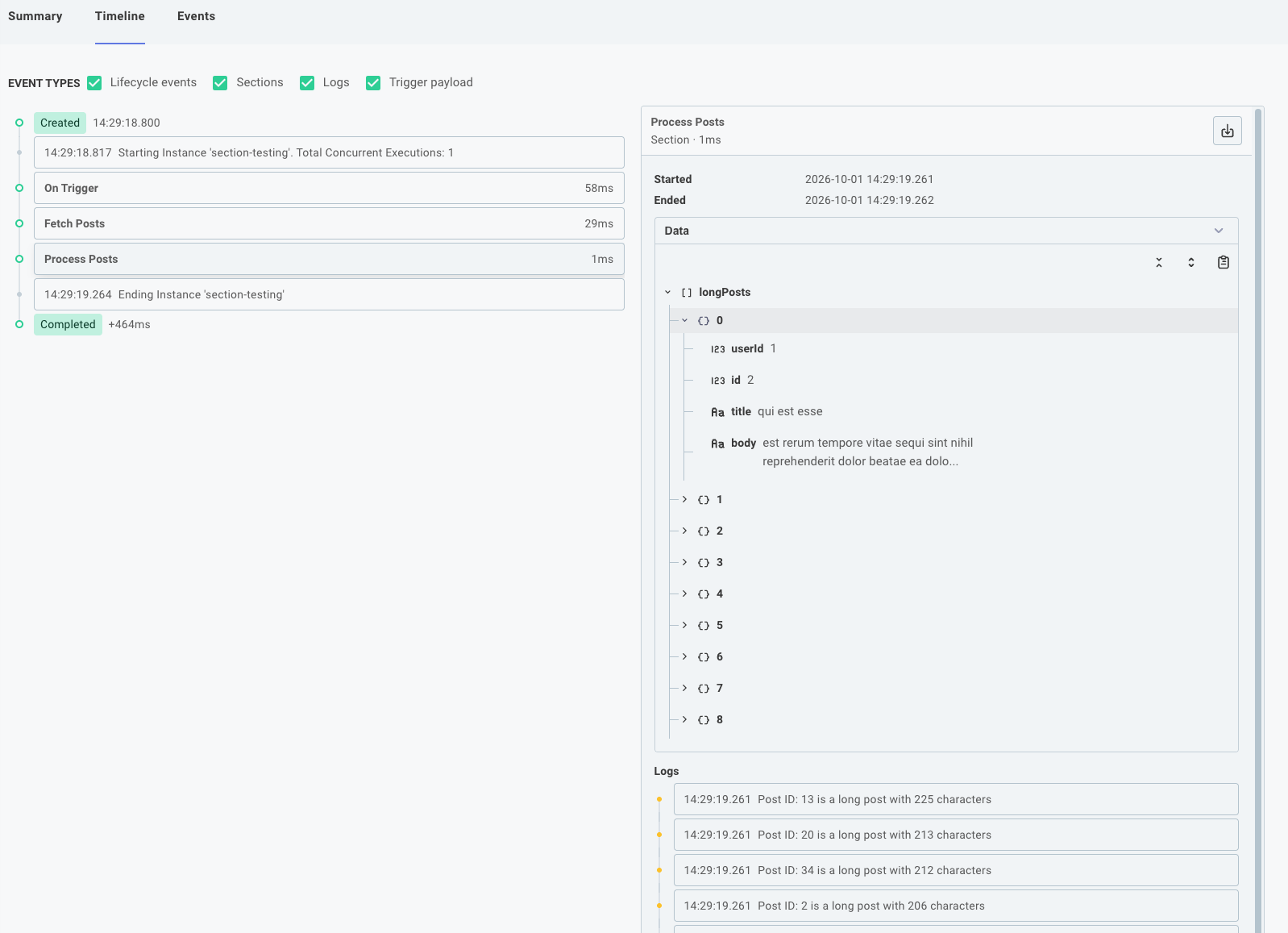Open the On Trigger section row
This screenshot has width=1288, height=933.
329,188
